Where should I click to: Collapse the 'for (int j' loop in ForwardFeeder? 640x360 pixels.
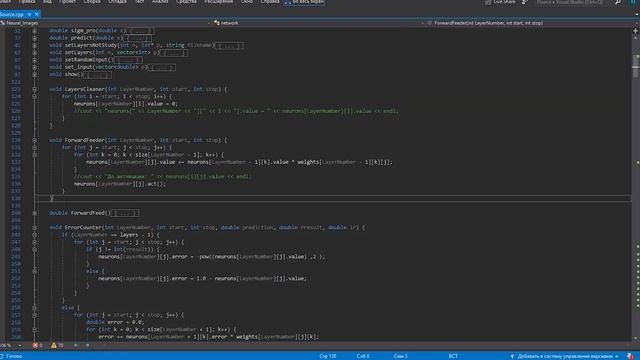[35, 147]
